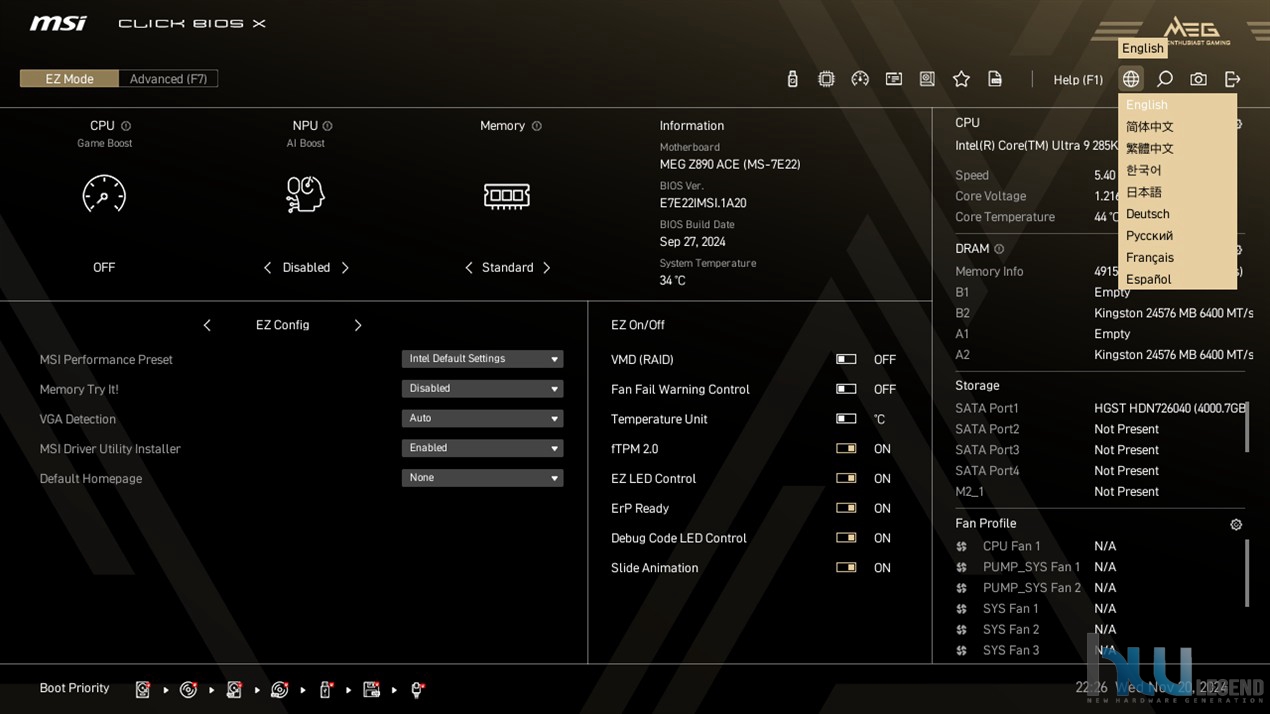Click the EZ On/Off heading
This screenshot has height=714, width=1270.
click(638, 325)
